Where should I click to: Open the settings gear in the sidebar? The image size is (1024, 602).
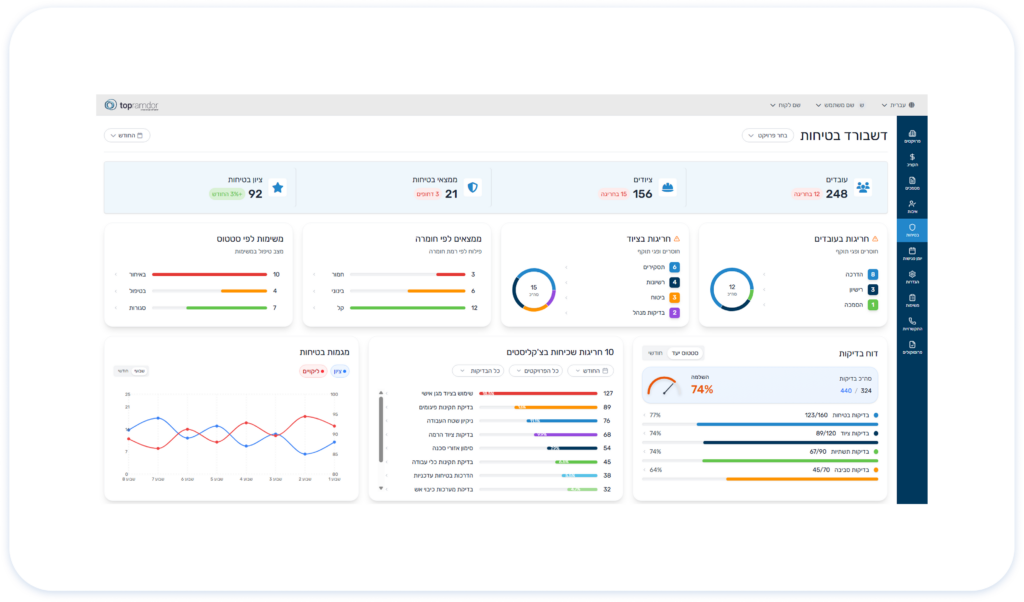point(912,276)
